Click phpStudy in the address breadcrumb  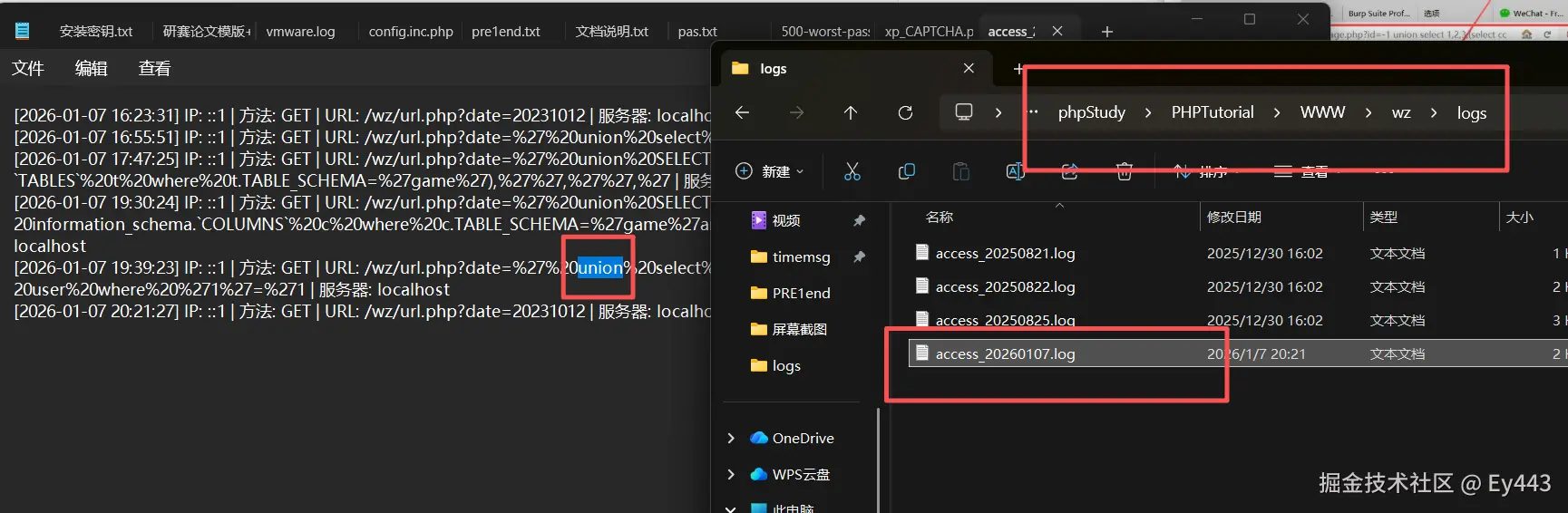click(1091, 112)
